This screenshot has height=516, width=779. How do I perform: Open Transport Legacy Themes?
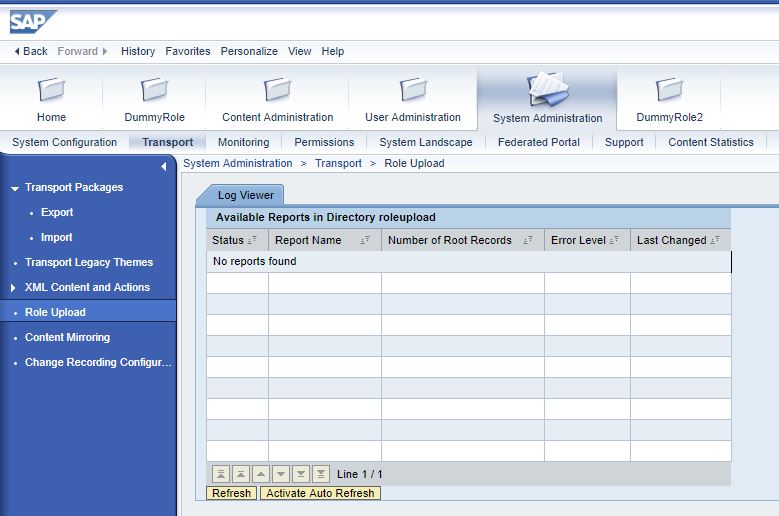(x=89, y=262)
